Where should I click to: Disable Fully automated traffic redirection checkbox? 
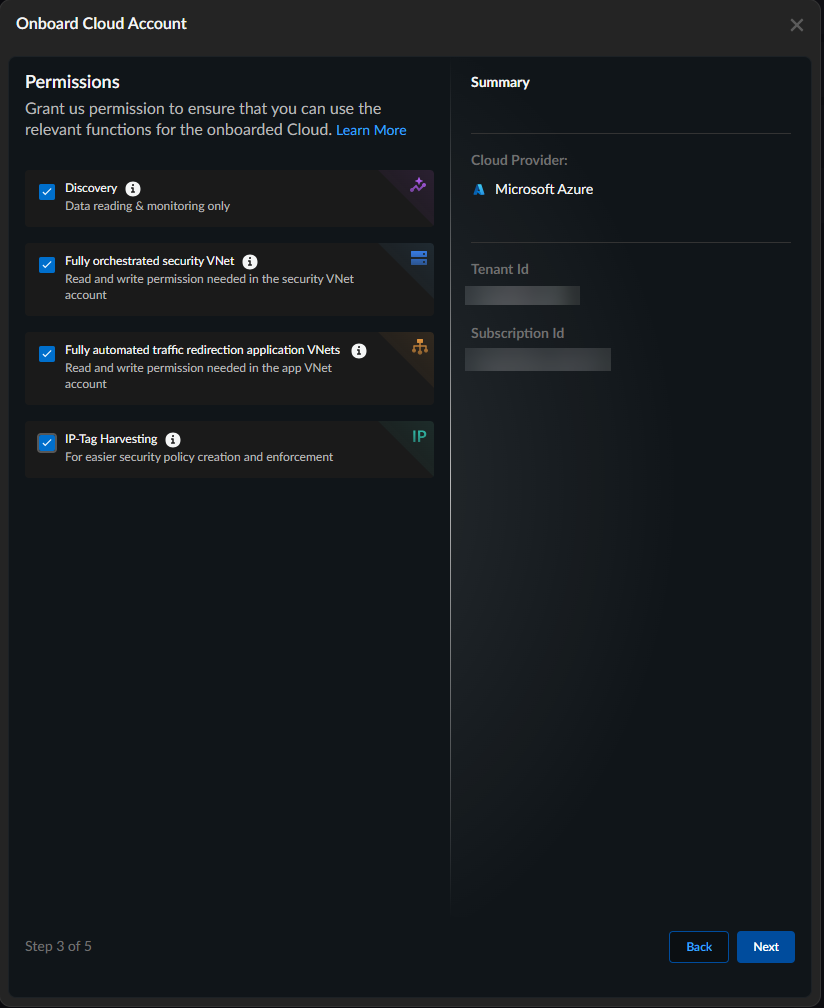[47, 354]
